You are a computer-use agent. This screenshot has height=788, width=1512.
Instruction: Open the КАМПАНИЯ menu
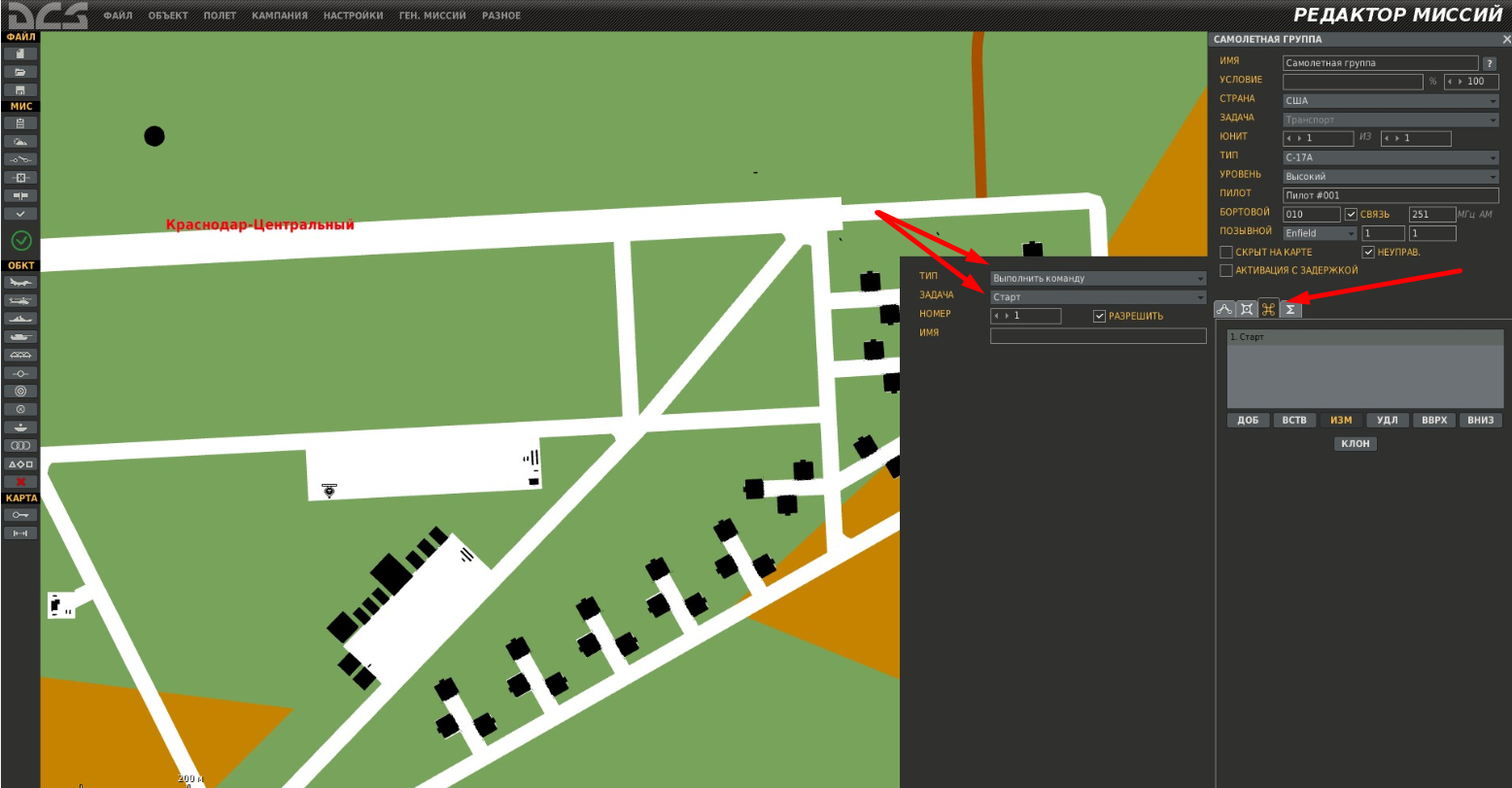279,16
